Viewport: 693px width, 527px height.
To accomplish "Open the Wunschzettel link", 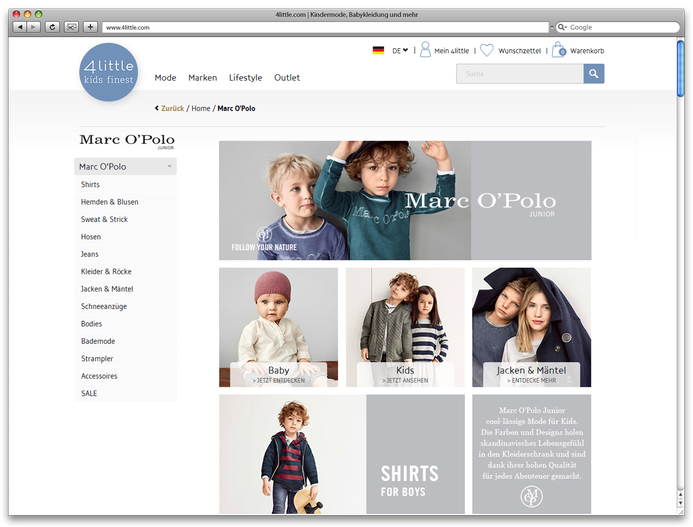I will 519,51.
